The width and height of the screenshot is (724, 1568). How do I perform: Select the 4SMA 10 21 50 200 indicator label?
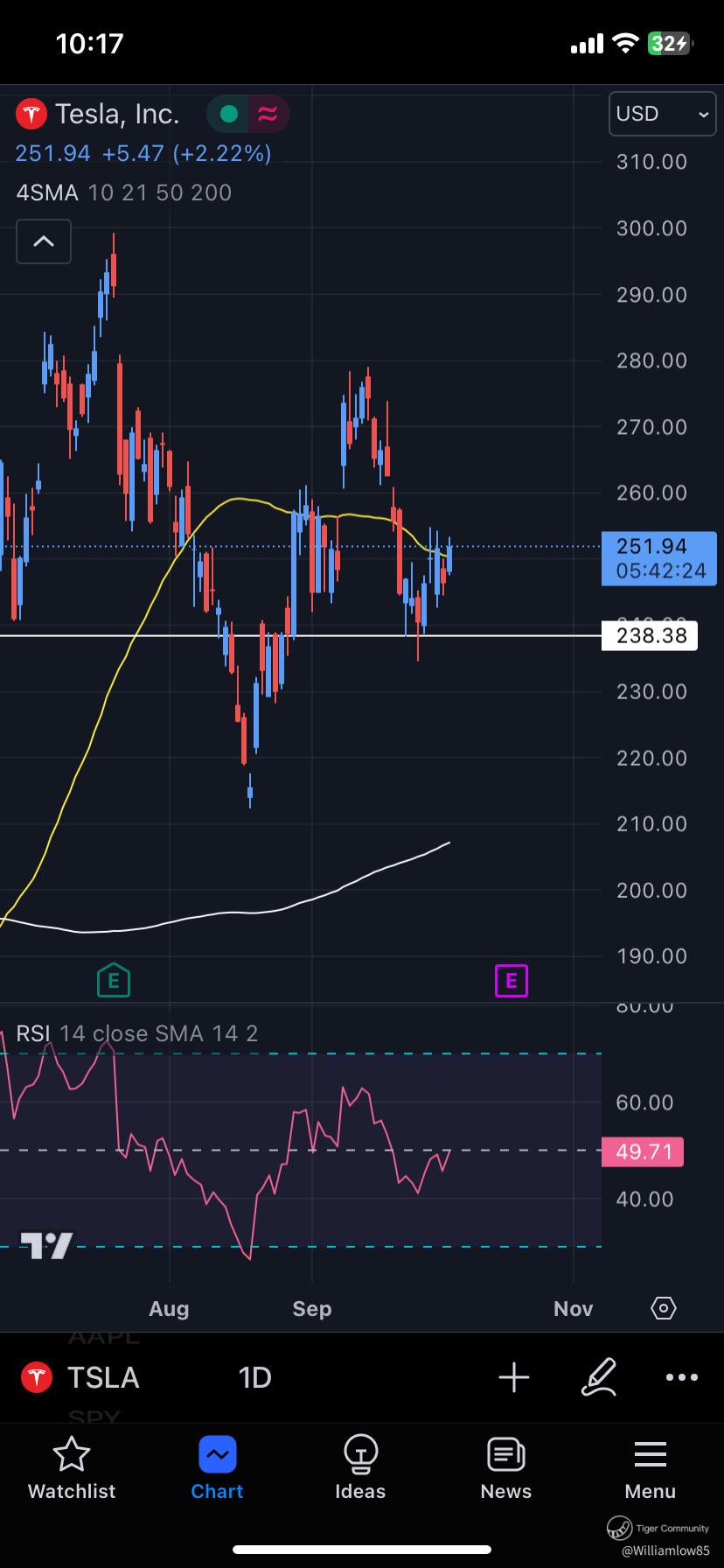click(124, 192)
